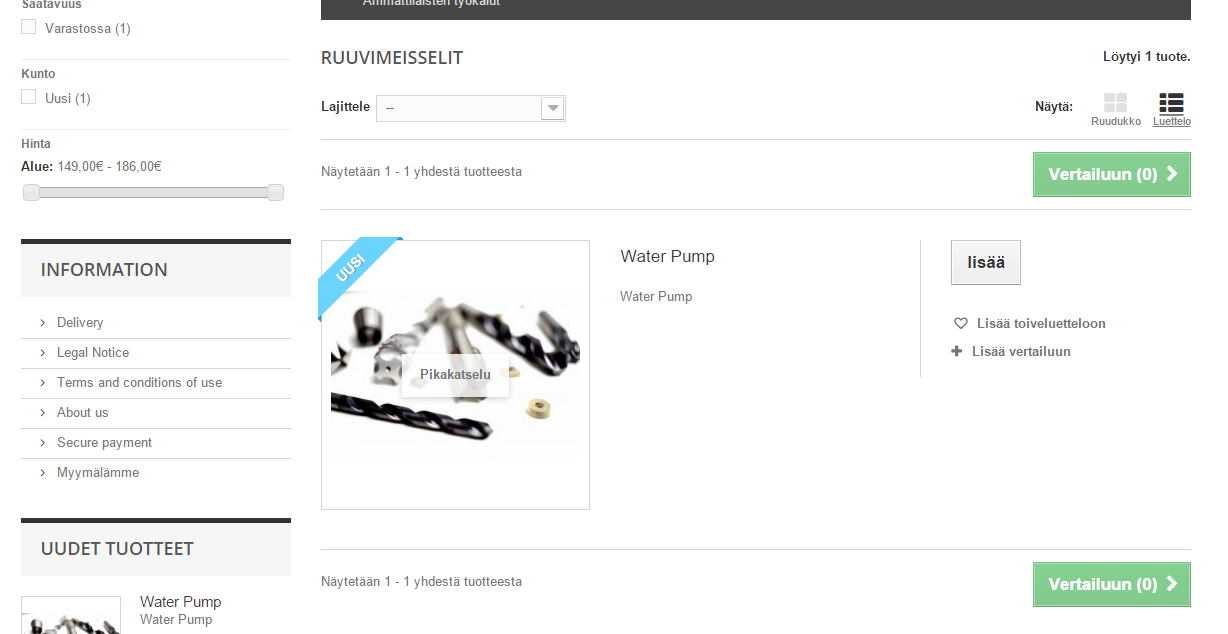The width and height of the screenshot is (1228, 634).
Task: Click arrow on top Vertailuun button
Action: pos(1172,174)
